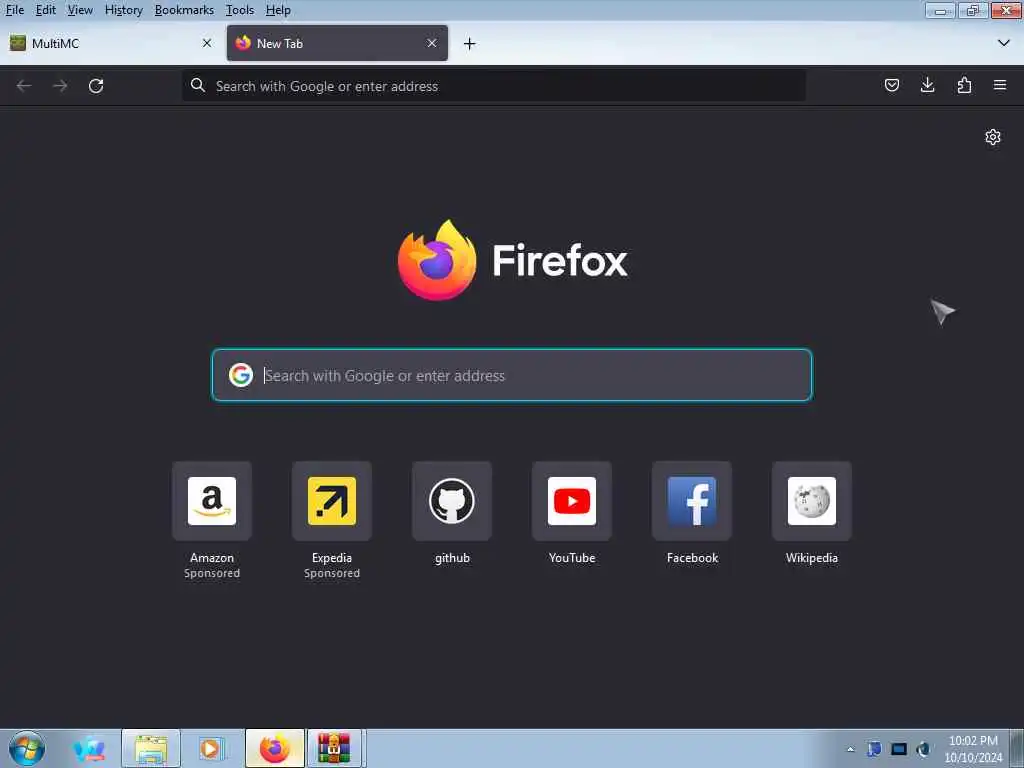
Task: Open the taskbar icon beside Start orb
Action: pyautogui.click(x=89, y=748)
